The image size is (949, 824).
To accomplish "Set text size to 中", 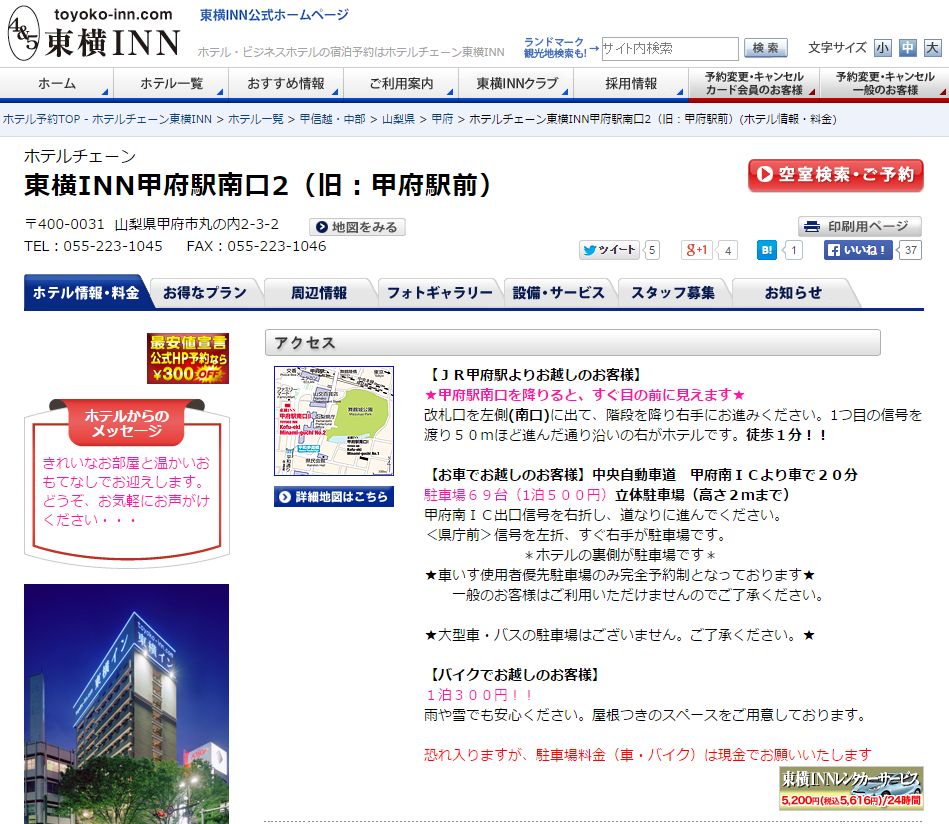I will click(x=907, y=48).
